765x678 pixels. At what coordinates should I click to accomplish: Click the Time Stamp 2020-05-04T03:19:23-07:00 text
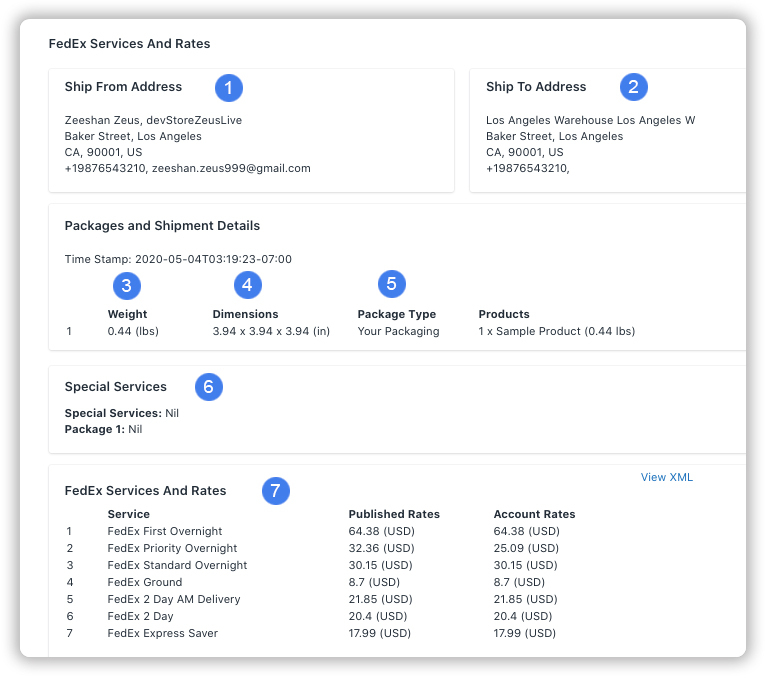tap(178, 259)
